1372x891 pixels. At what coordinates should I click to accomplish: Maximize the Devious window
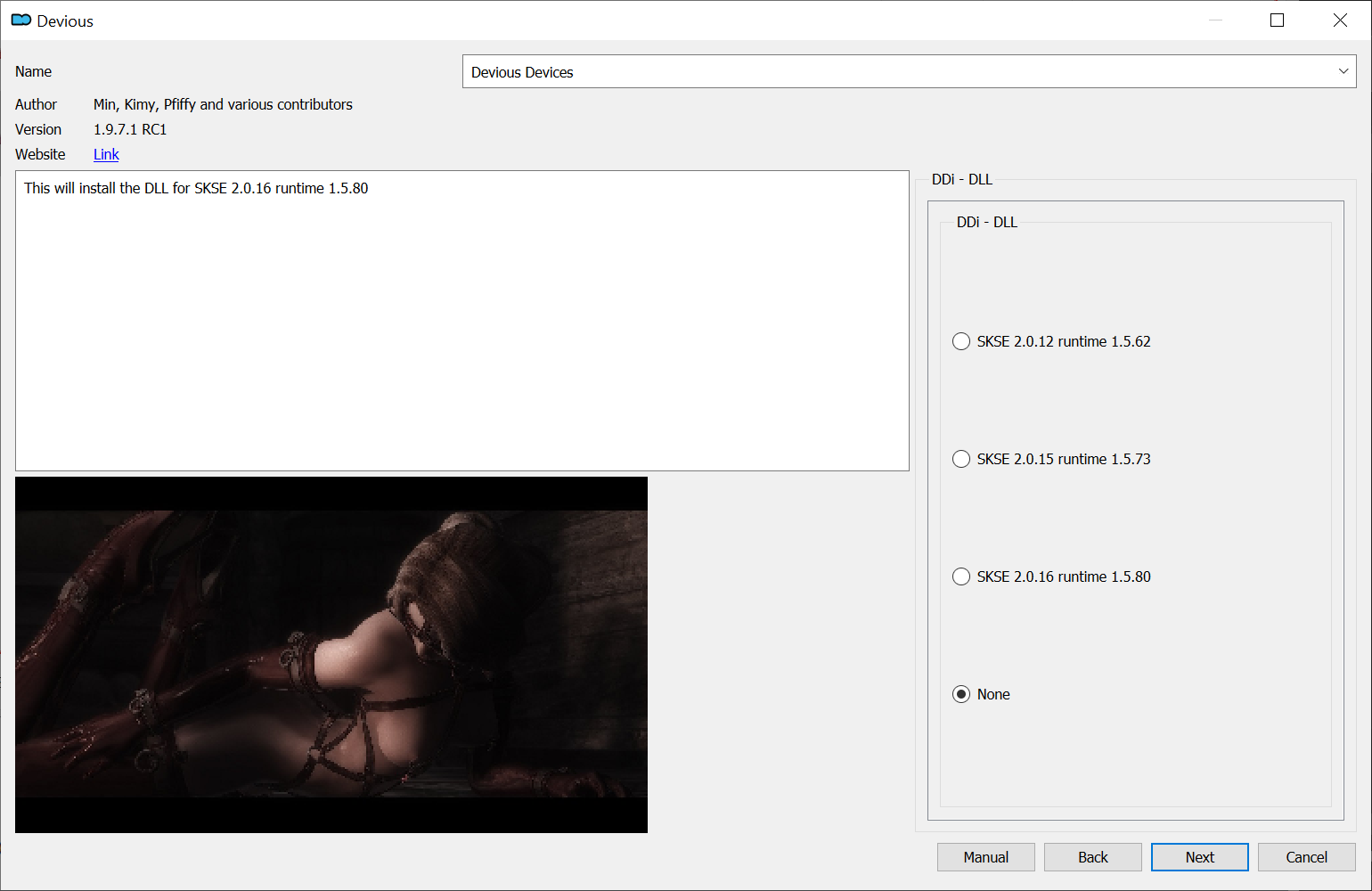point(1277,20)
